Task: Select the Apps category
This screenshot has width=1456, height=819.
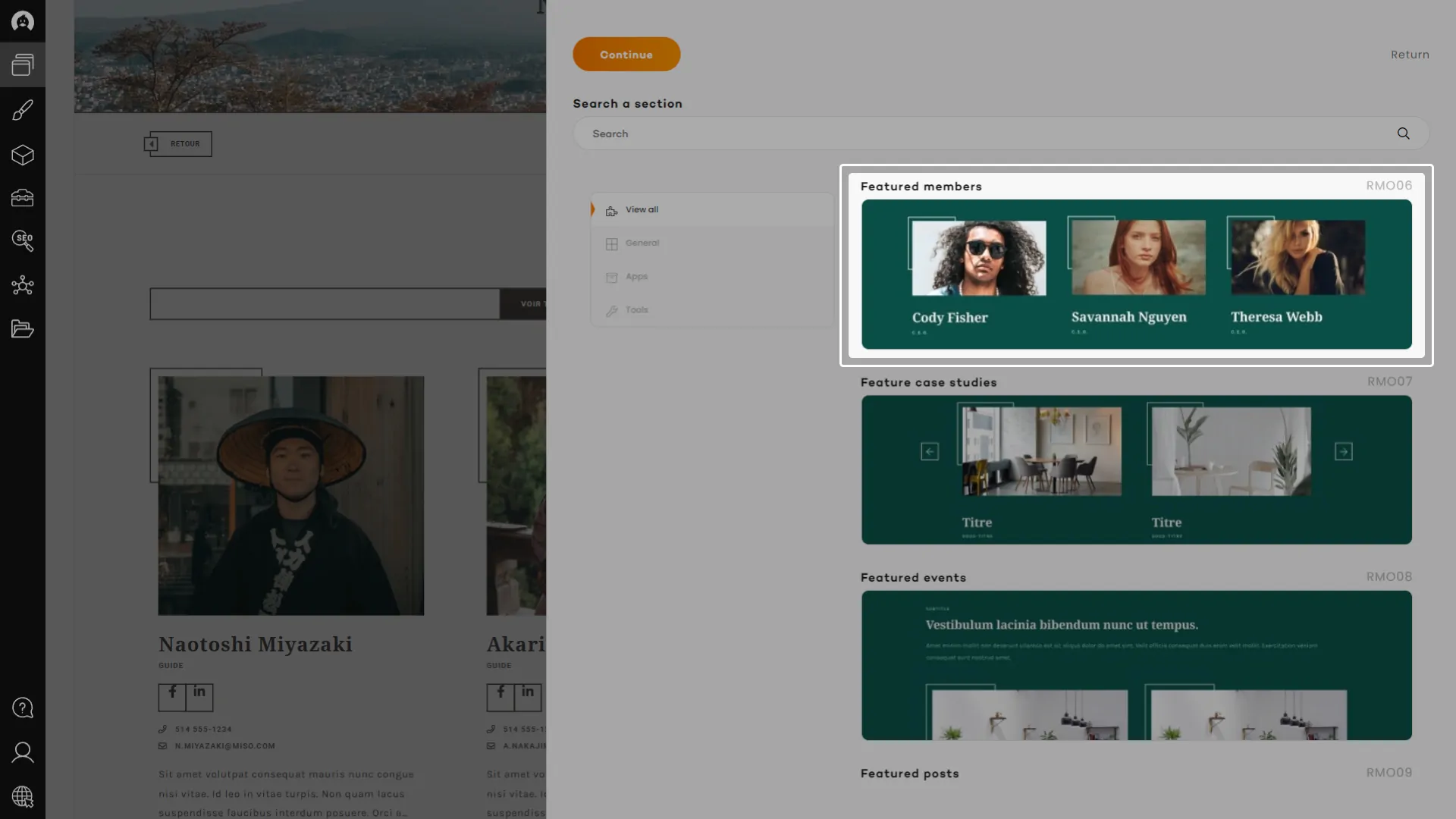Action: (636, 277)
